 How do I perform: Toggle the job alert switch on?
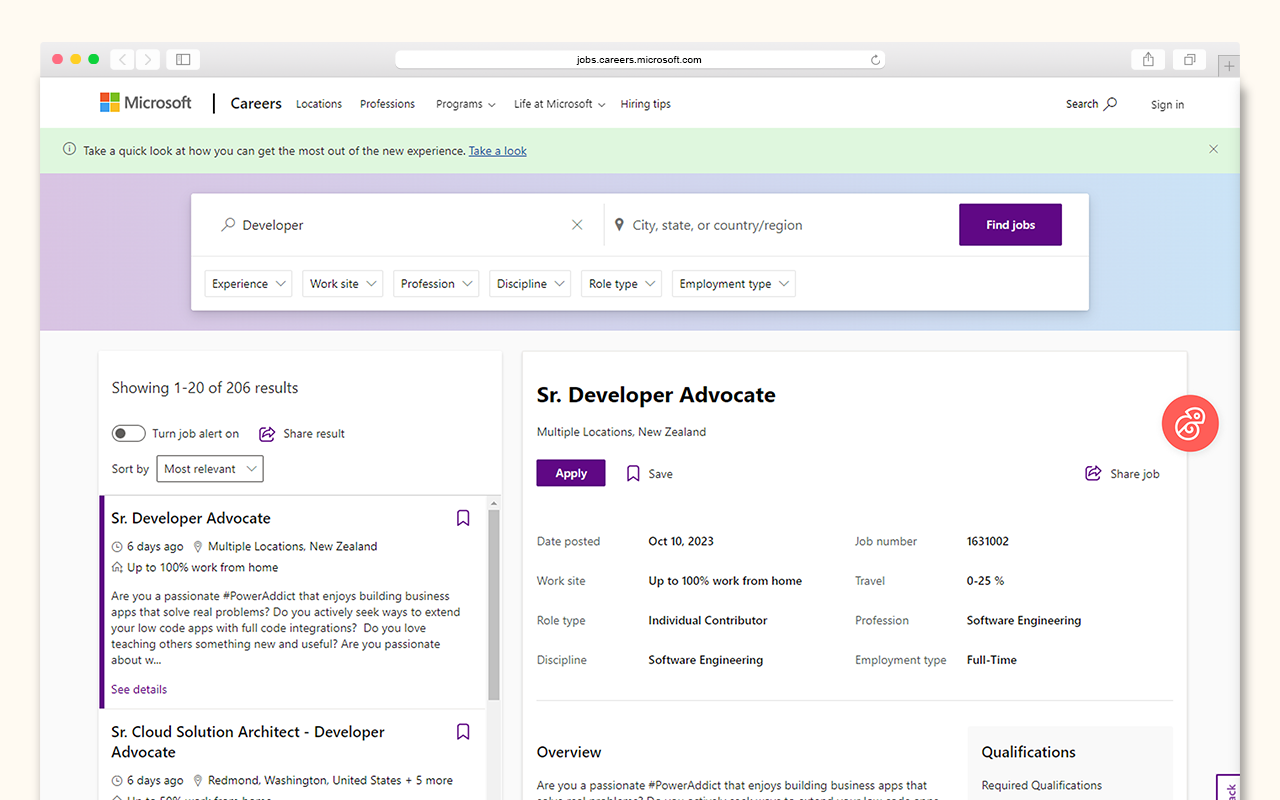[128, 434]
